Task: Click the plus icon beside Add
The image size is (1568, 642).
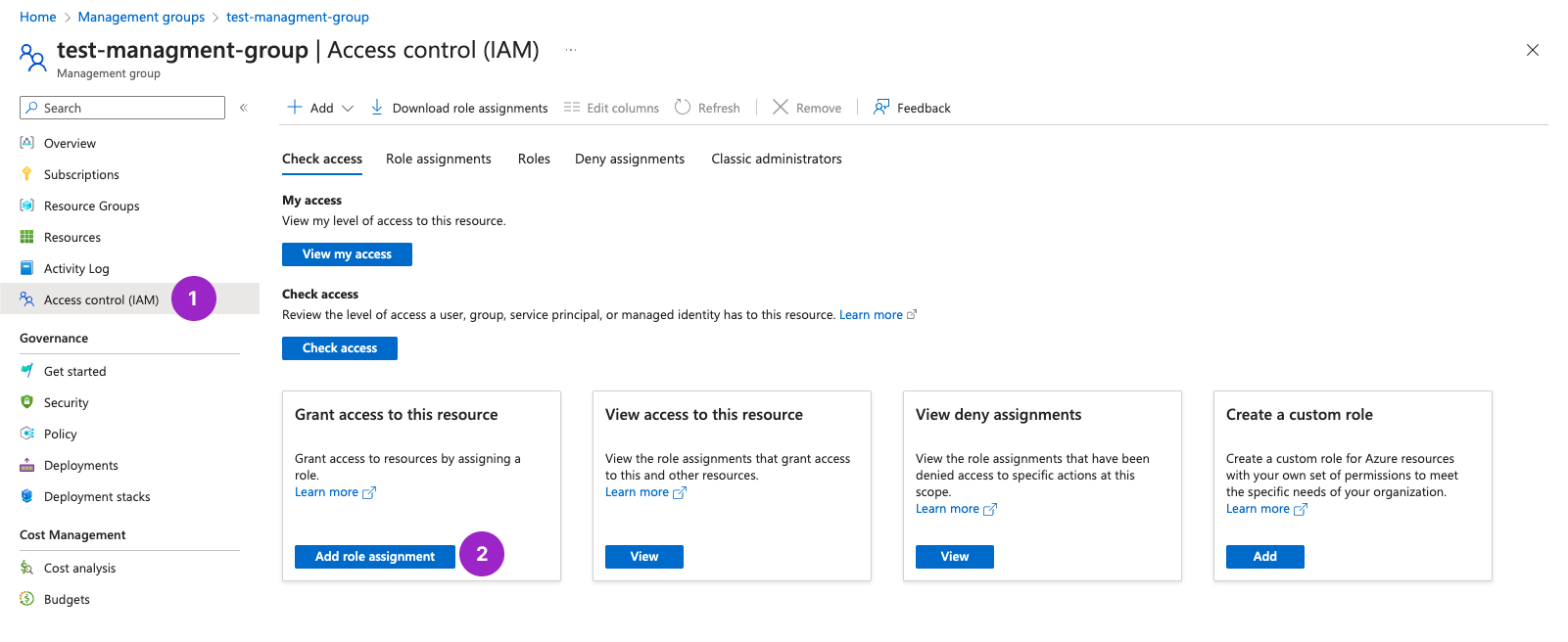Action: click(294, 107)
